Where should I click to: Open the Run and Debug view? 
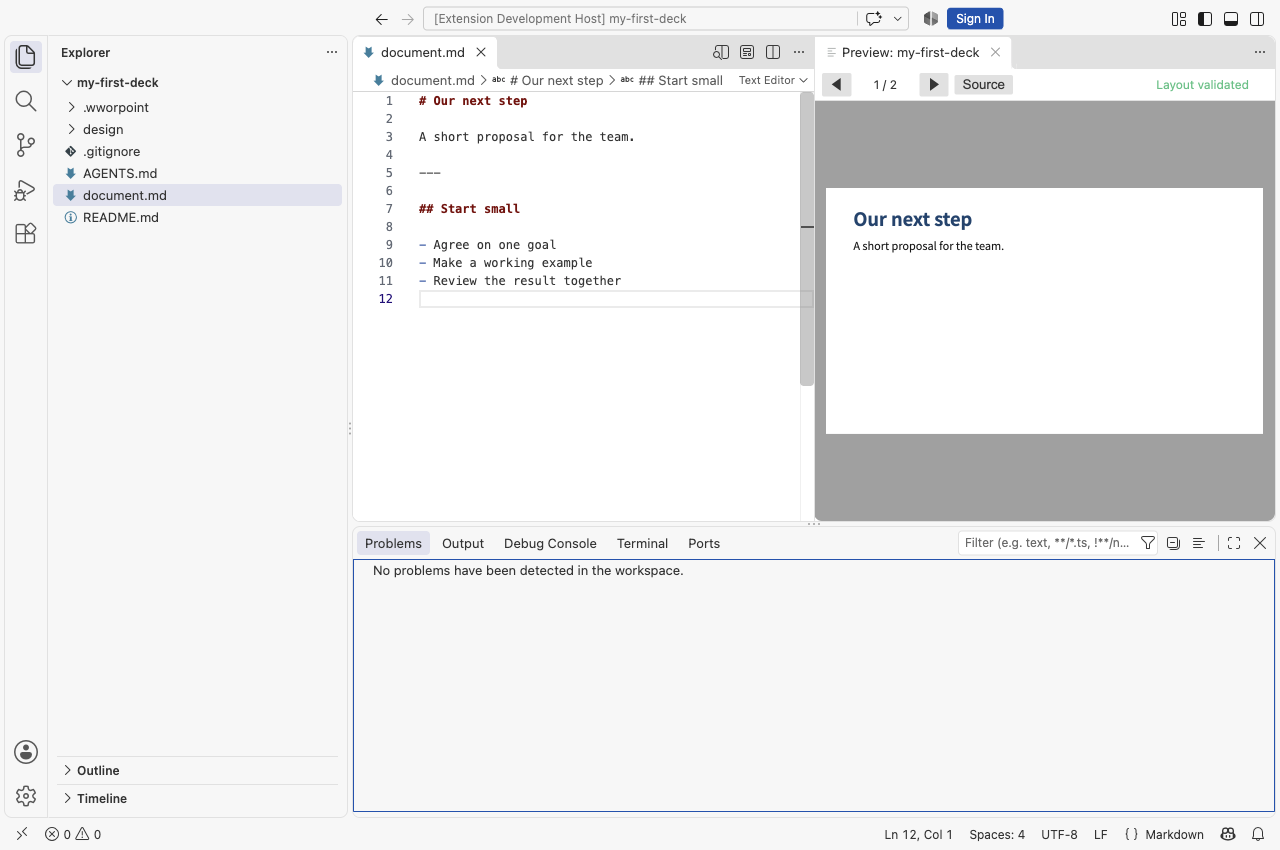pos(26,190)
